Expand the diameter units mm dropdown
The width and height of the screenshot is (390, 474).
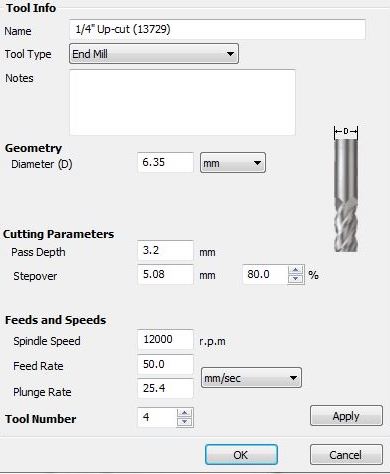point(233,163)
